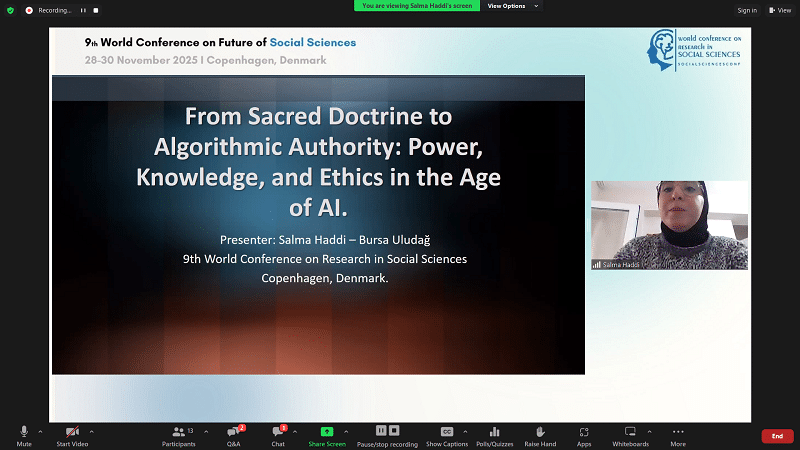Open the Participants panel
Viewport: 800px width, 450px height.
180,434
